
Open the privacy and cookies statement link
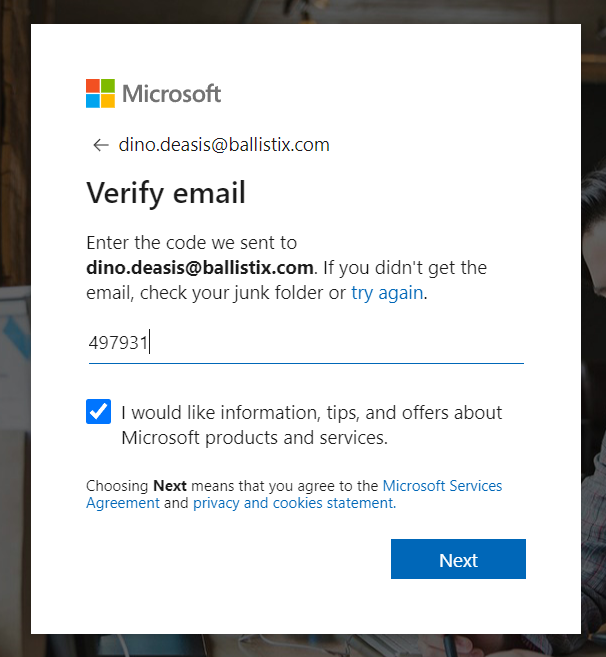point(294,503)
